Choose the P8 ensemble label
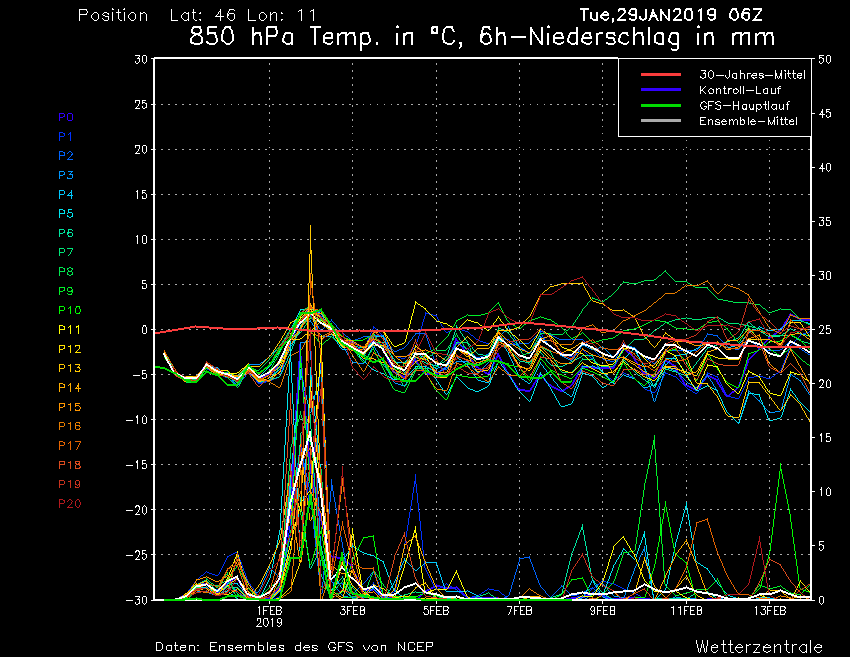This screenshot has height=657, width=850. (x=66, y=272)
